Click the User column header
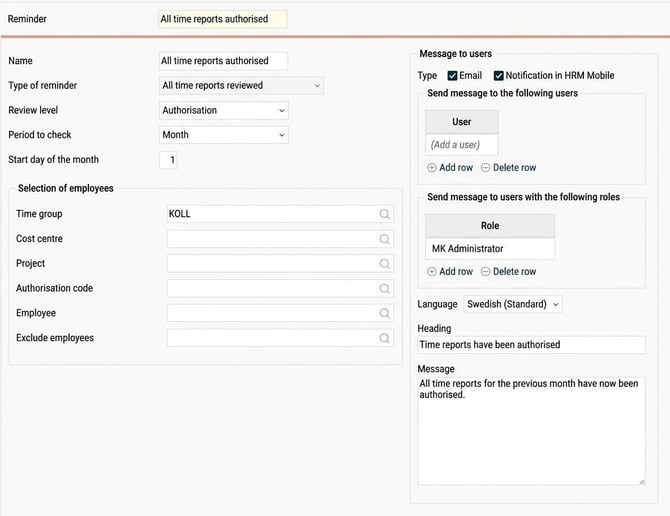Image resolution: width=670 pixels, height=516 pixels. [x=461, y=122]
